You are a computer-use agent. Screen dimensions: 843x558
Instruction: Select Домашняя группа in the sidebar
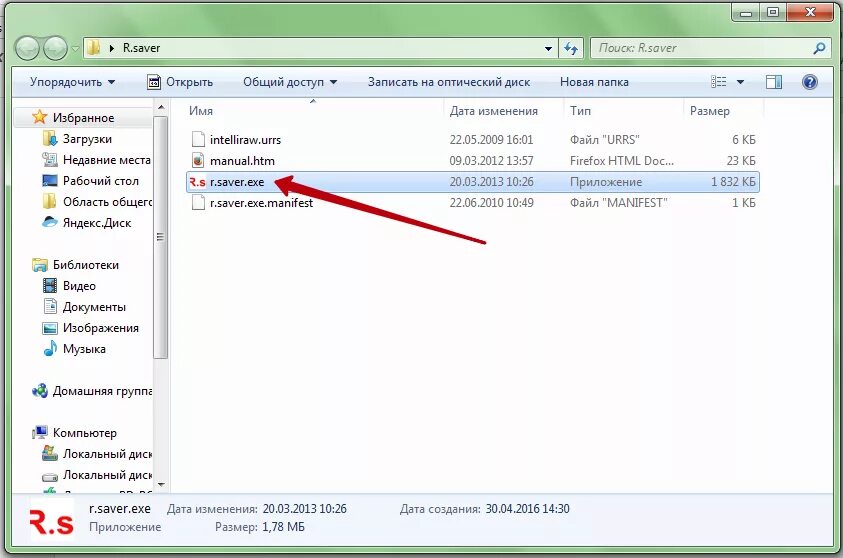[102, 391]
